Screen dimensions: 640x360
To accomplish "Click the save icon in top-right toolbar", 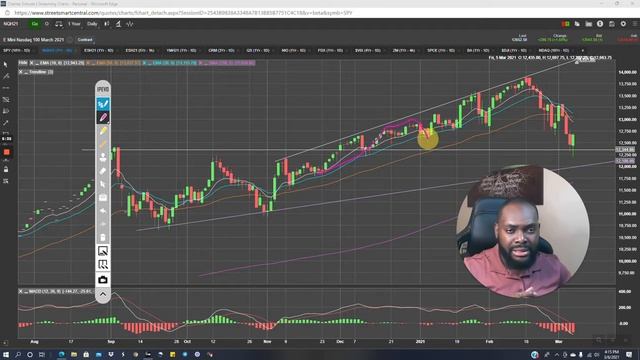I will tap(611, 24).
